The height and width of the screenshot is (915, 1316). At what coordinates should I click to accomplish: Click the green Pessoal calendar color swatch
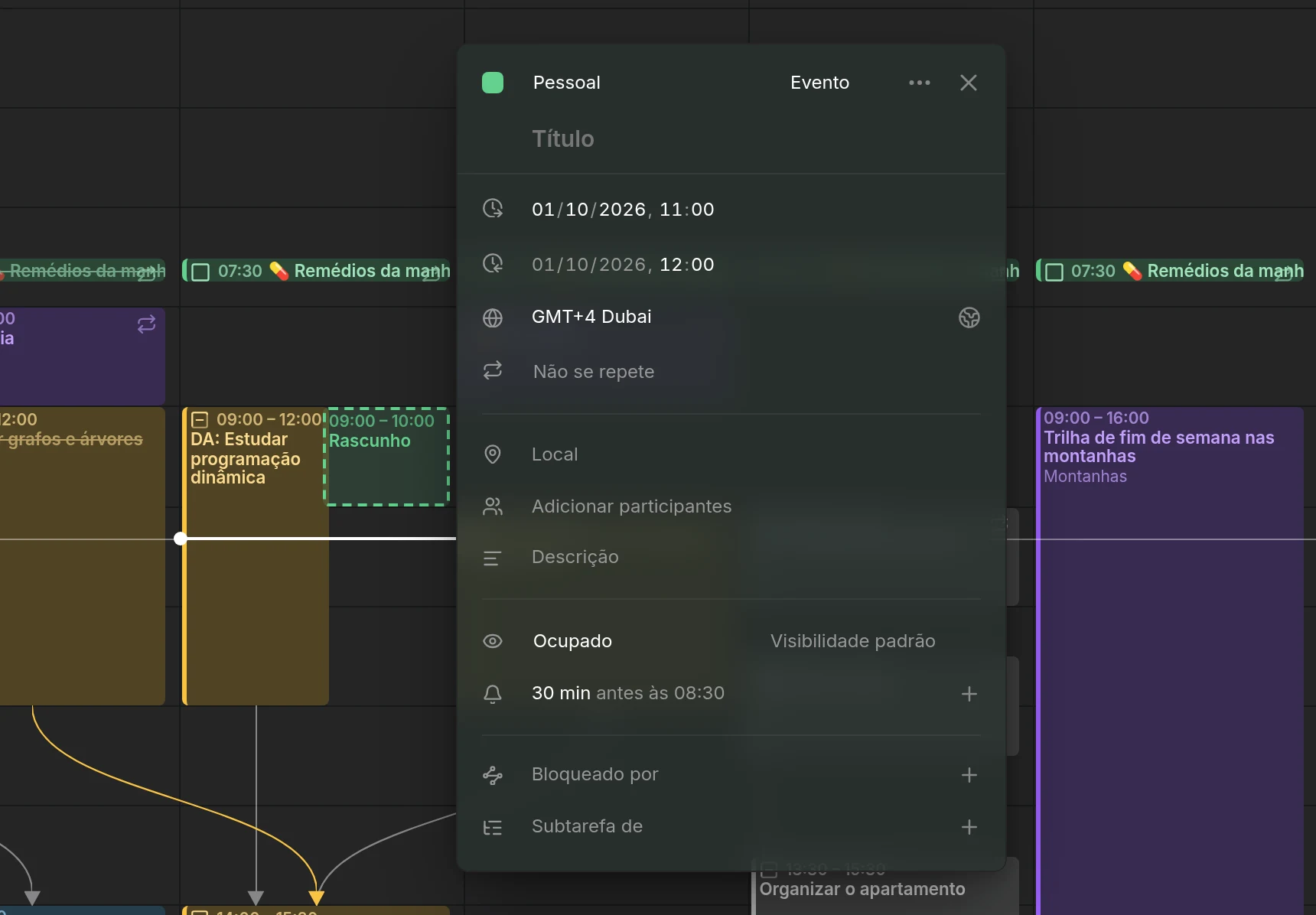[x=493, y=83]
